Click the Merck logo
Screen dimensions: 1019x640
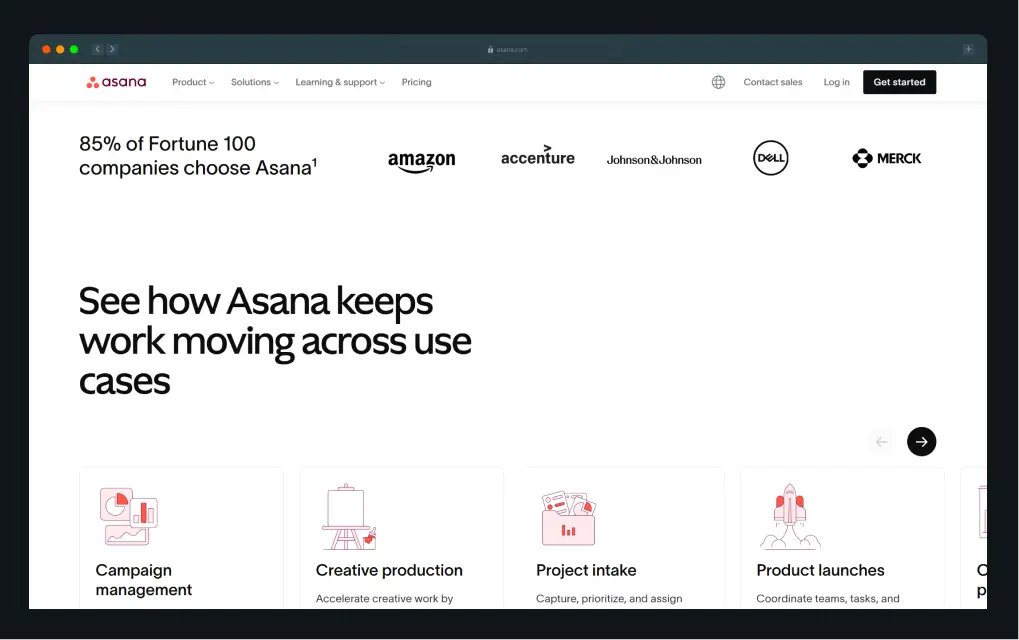click(886, 159)
